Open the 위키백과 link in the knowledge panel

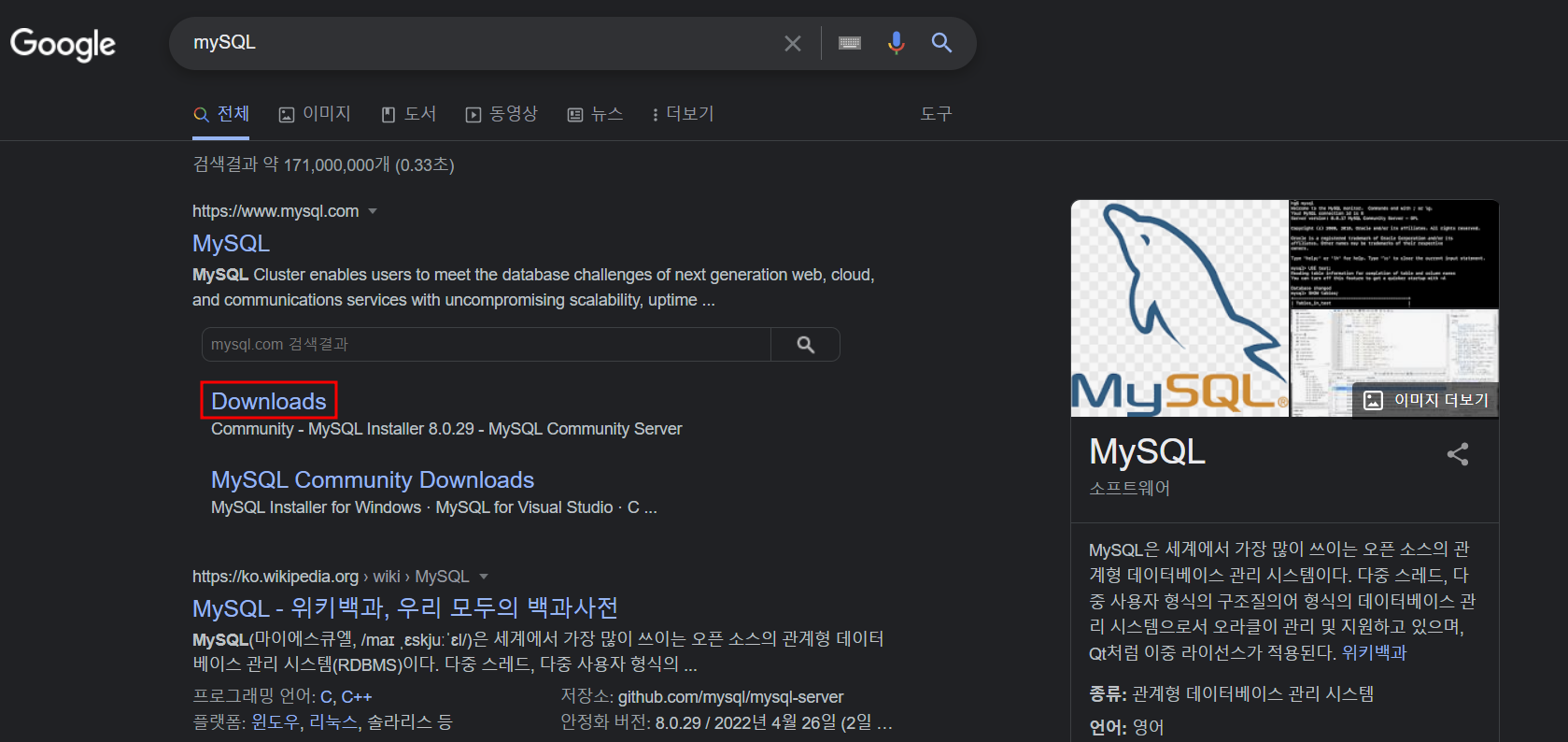coord(1374,652)
